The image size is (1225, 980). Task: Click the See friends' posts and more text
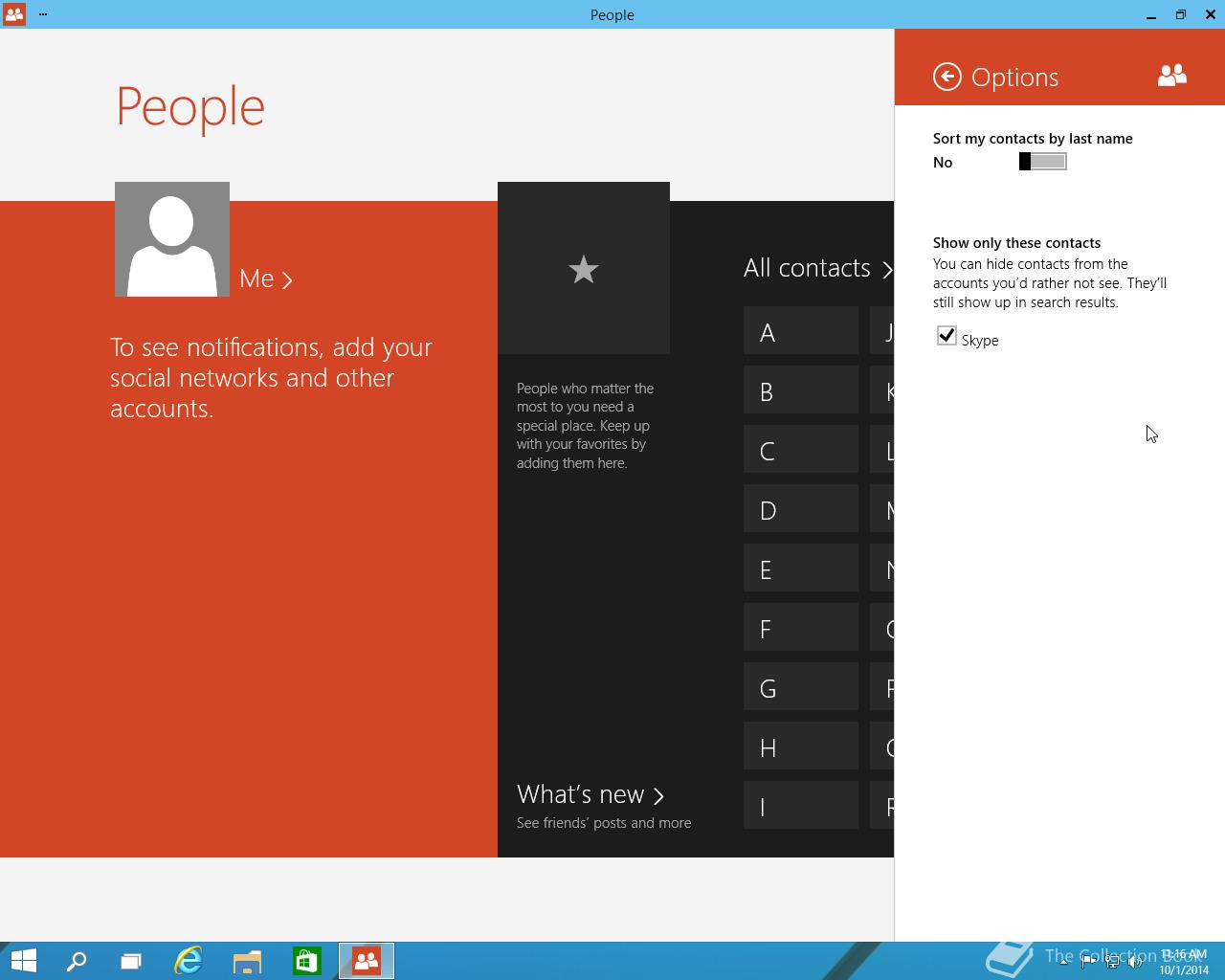(604, 823)
